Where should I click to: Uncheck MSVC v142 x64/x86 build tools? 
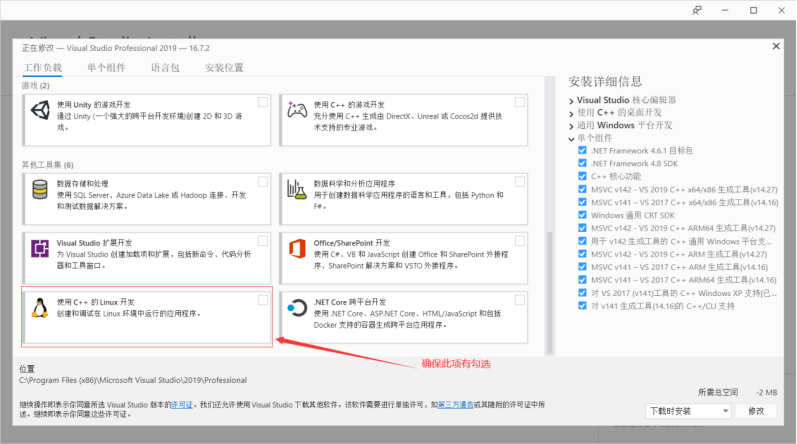point(583,189)
